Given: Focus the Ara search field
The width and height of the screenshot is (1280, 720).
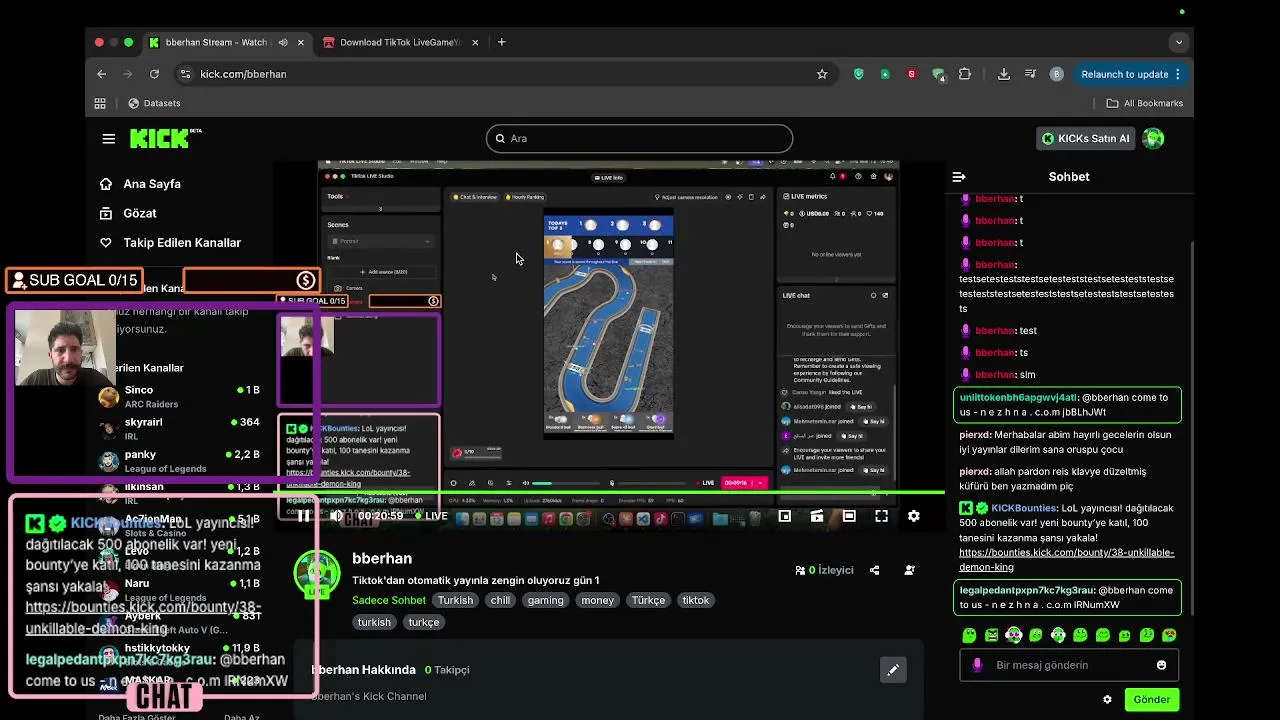Looking at the screenshot, I should (639, 139).
